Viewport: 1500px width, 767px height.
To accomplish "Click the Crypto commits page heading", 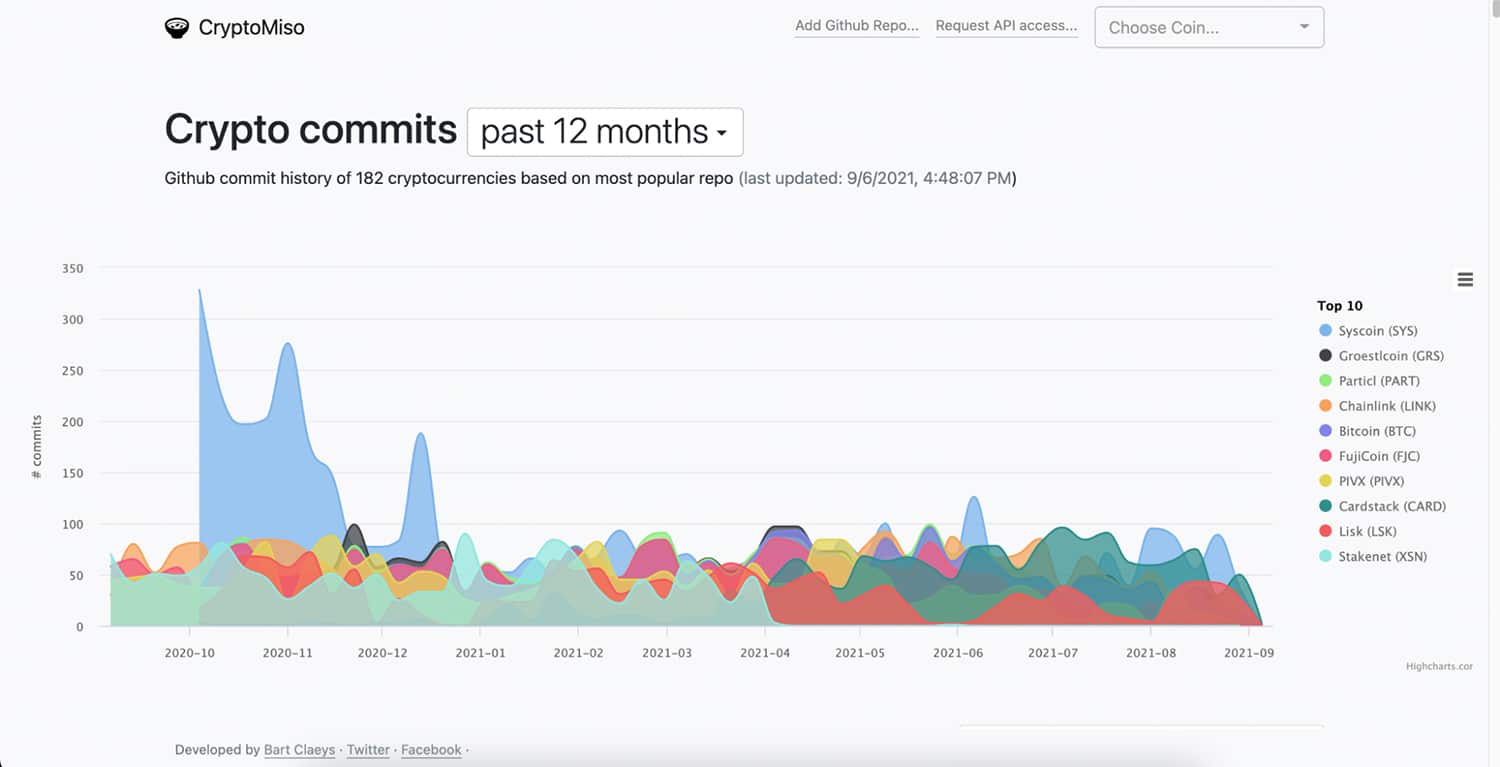I will (311, 130).
